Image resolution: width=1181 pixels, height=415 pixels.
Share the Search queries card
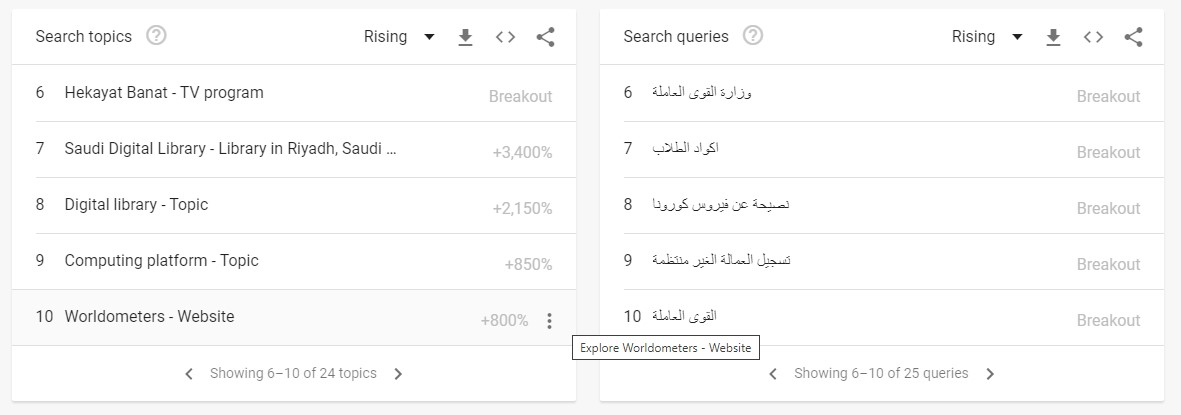pos(1133,37)
